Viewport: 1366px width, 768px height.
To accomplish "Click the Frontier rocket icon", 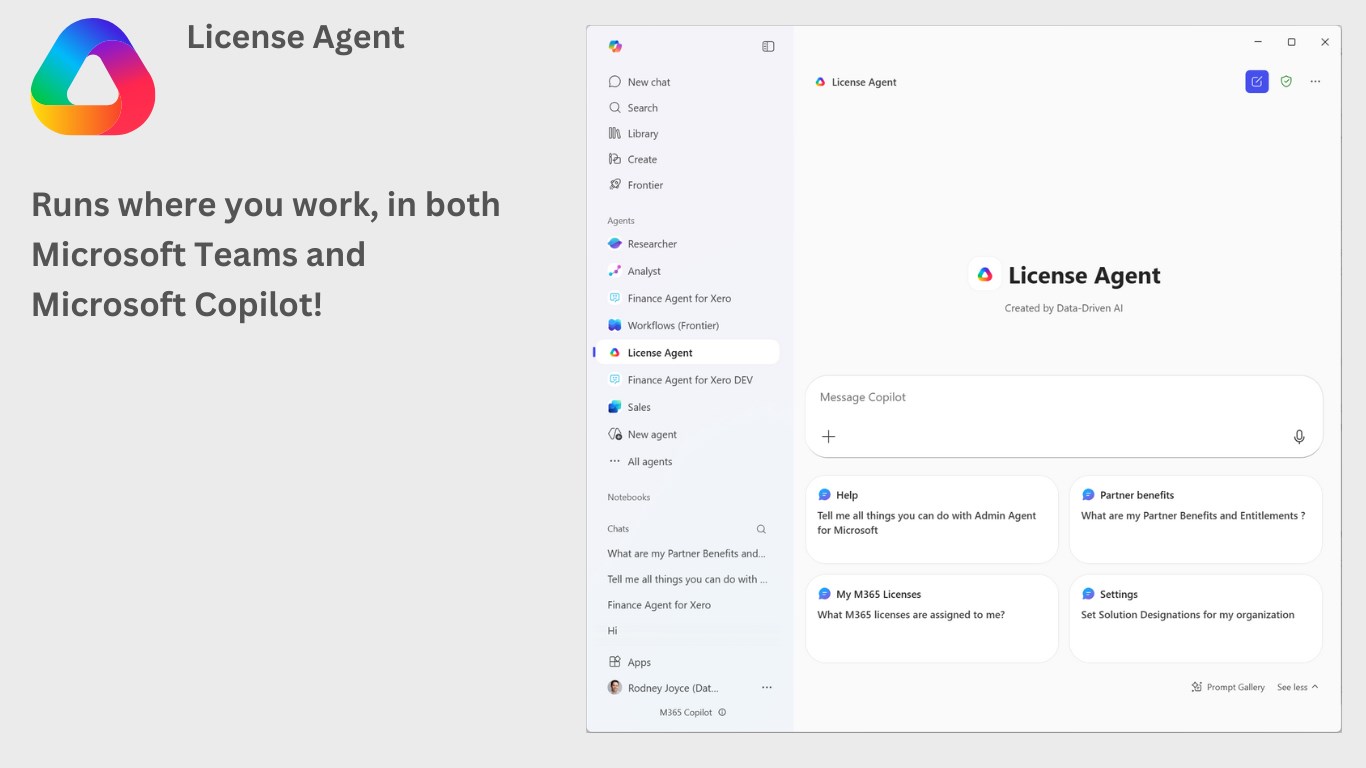I will click(x=615, y=185).
